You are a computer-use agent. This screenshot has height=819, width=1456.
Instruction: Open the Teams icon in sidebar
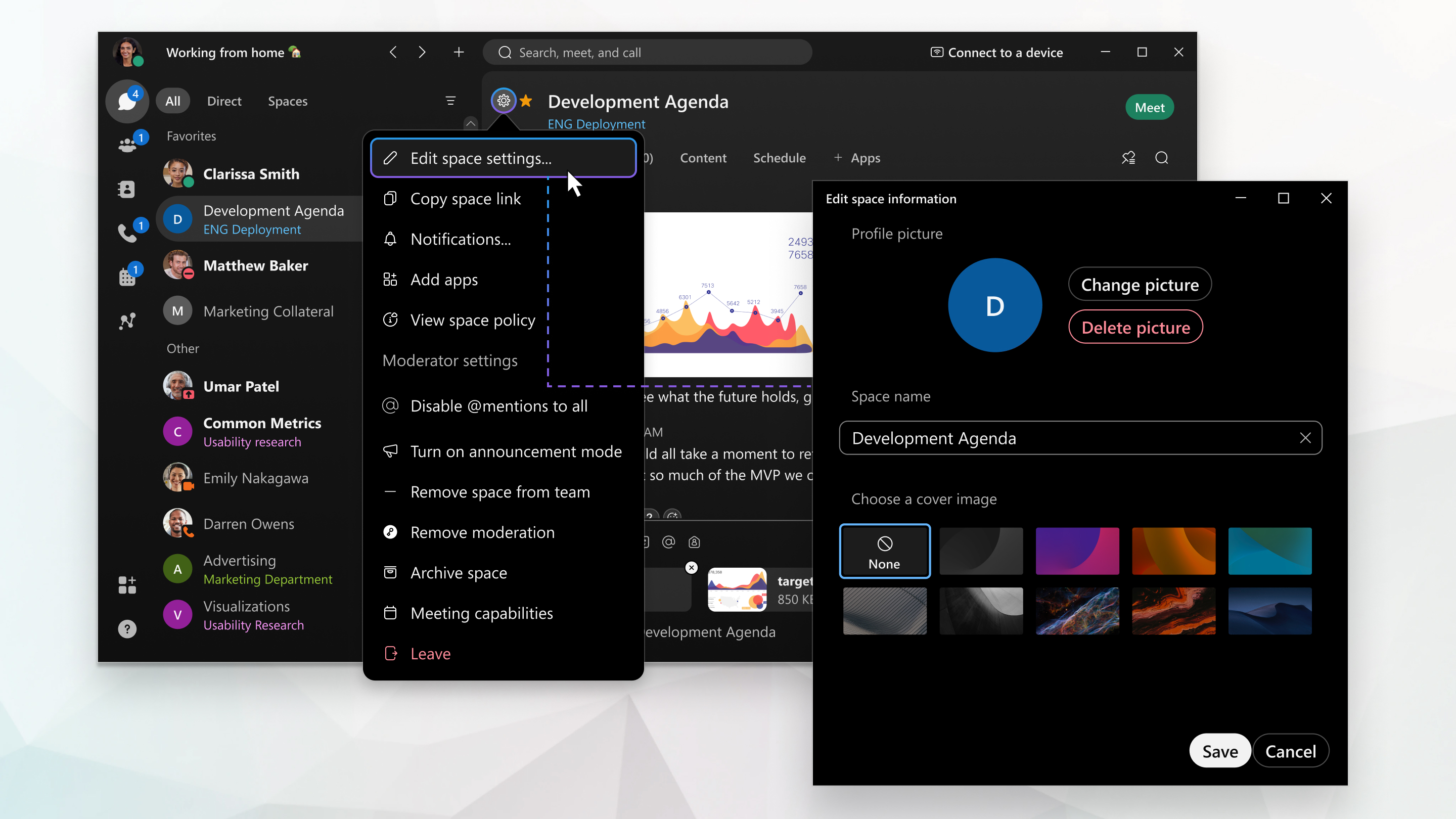click(x=128, y=145)
